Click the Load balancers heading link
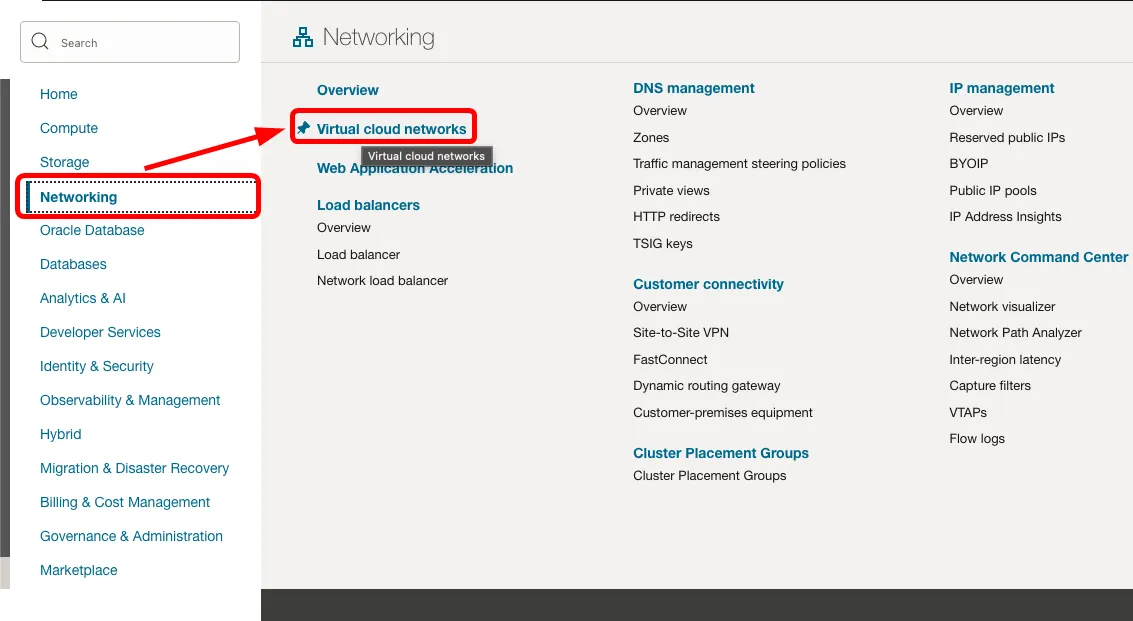 [368, 205]
